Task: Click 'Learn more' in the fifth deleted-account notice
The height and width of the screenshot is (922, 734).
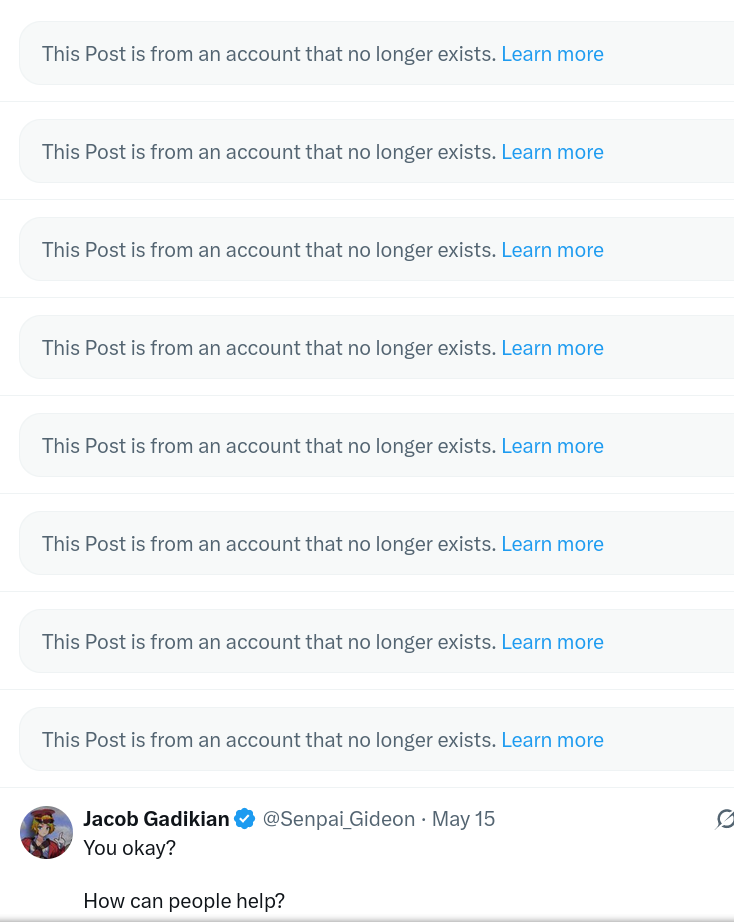Action: (552, 446)
